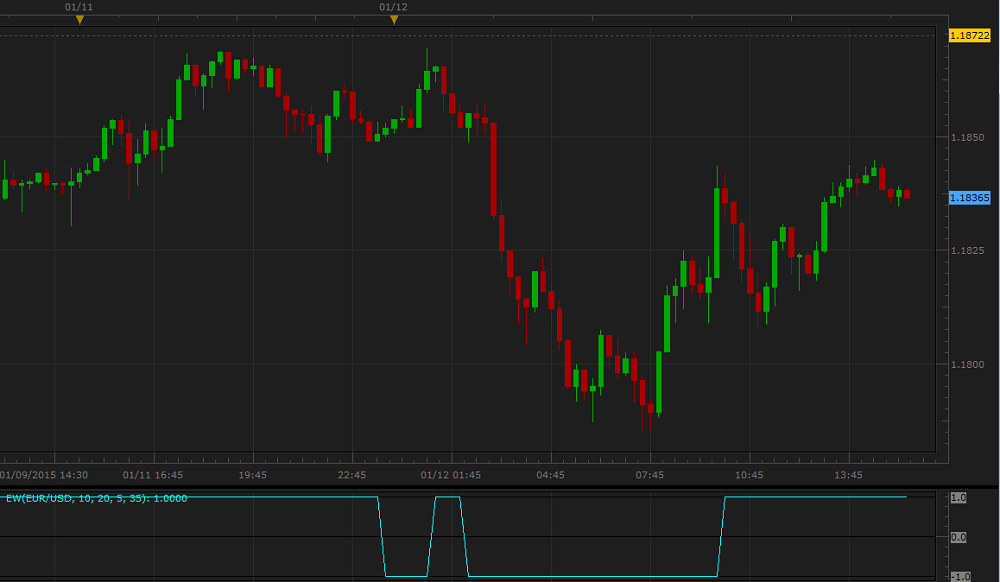The height and width of the screenshot is (582, 1000).
Task: Click the indicator -1.0 scale label
Action: [x=960, y=577]
